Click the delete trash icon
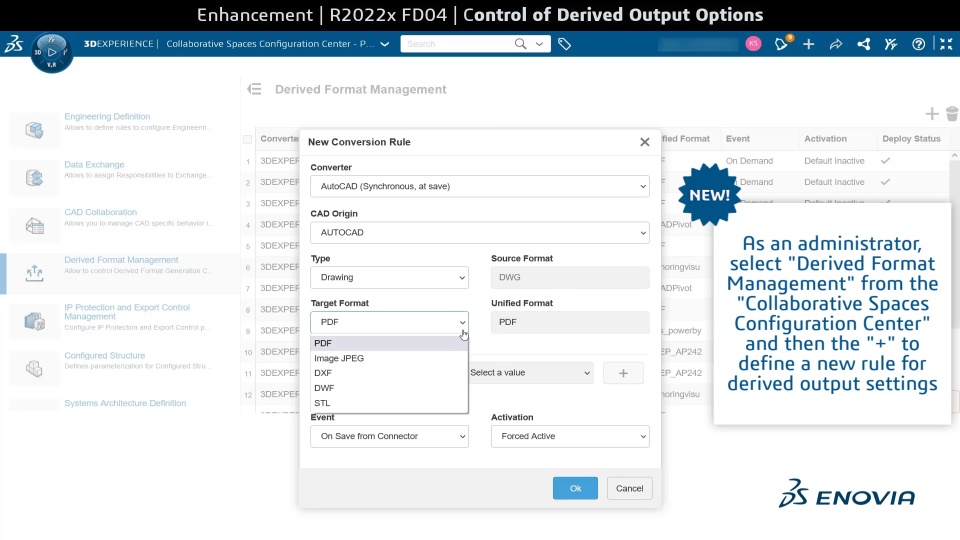This screenshot has width=960, height=540. coord(951,114)
